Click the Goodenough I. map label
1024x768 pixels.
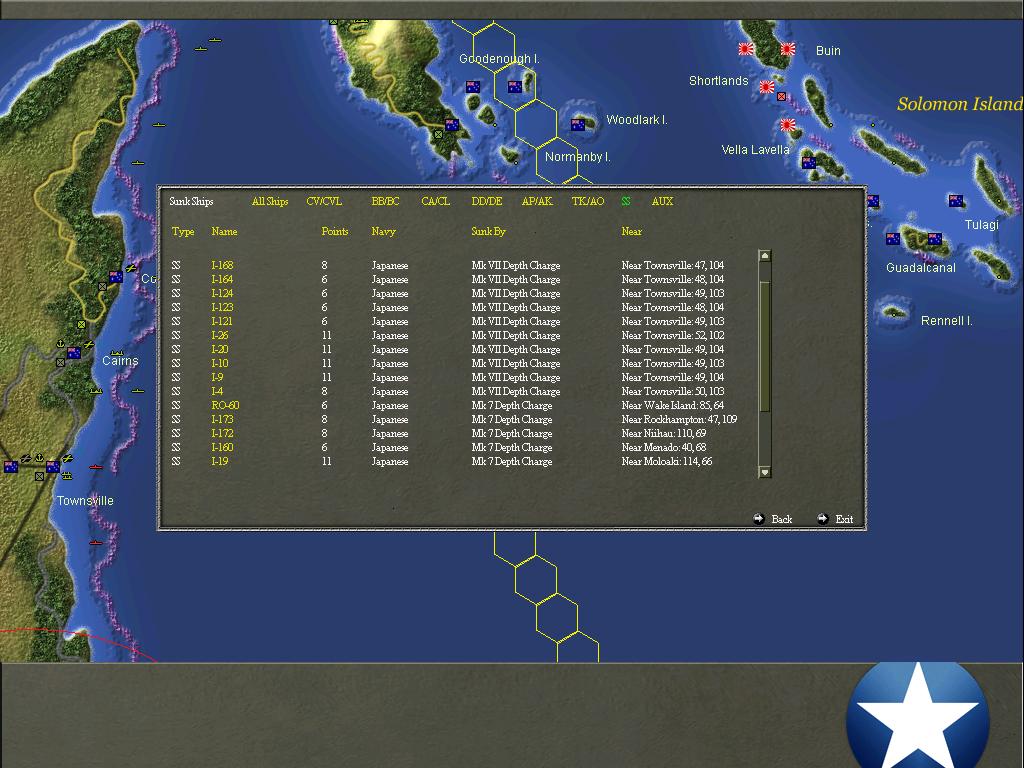pyautogui.click(x=499, y=59)
